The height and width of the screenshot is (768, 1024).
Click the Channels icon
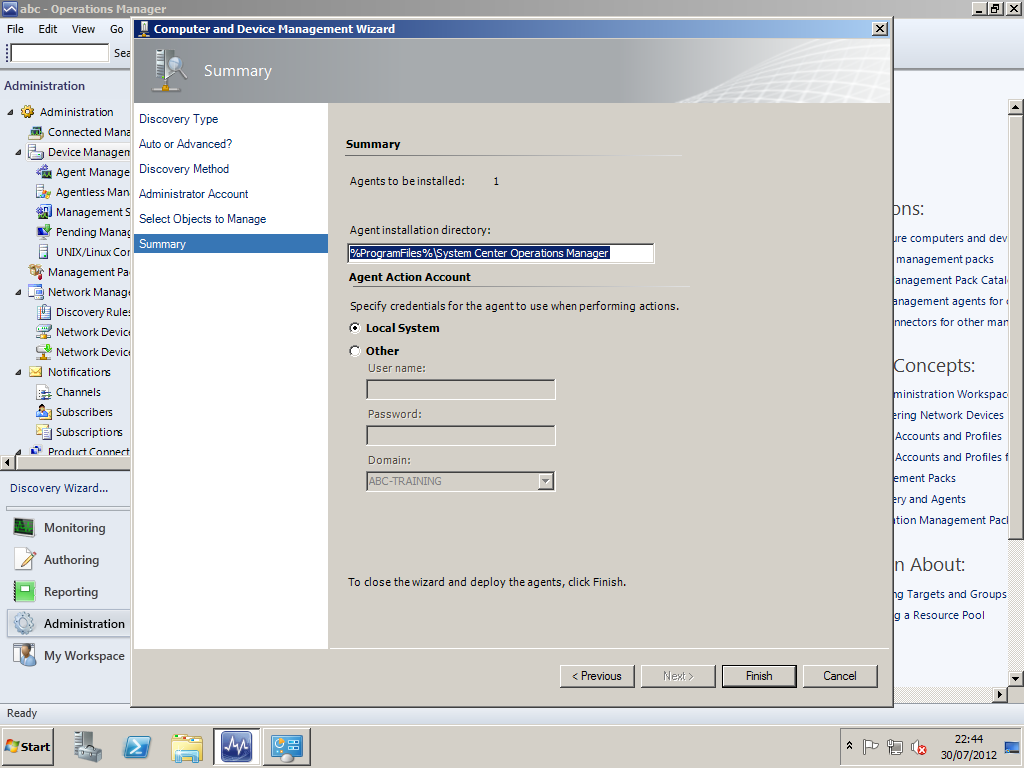pyautogui.click(x=44, y=392)
